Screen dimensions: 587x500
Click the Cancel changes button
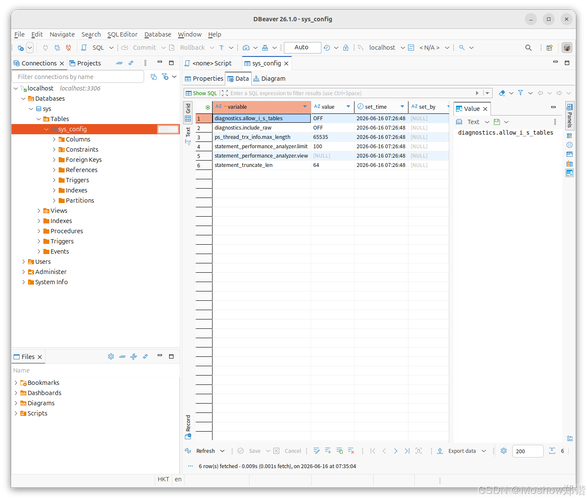point(288,451)
